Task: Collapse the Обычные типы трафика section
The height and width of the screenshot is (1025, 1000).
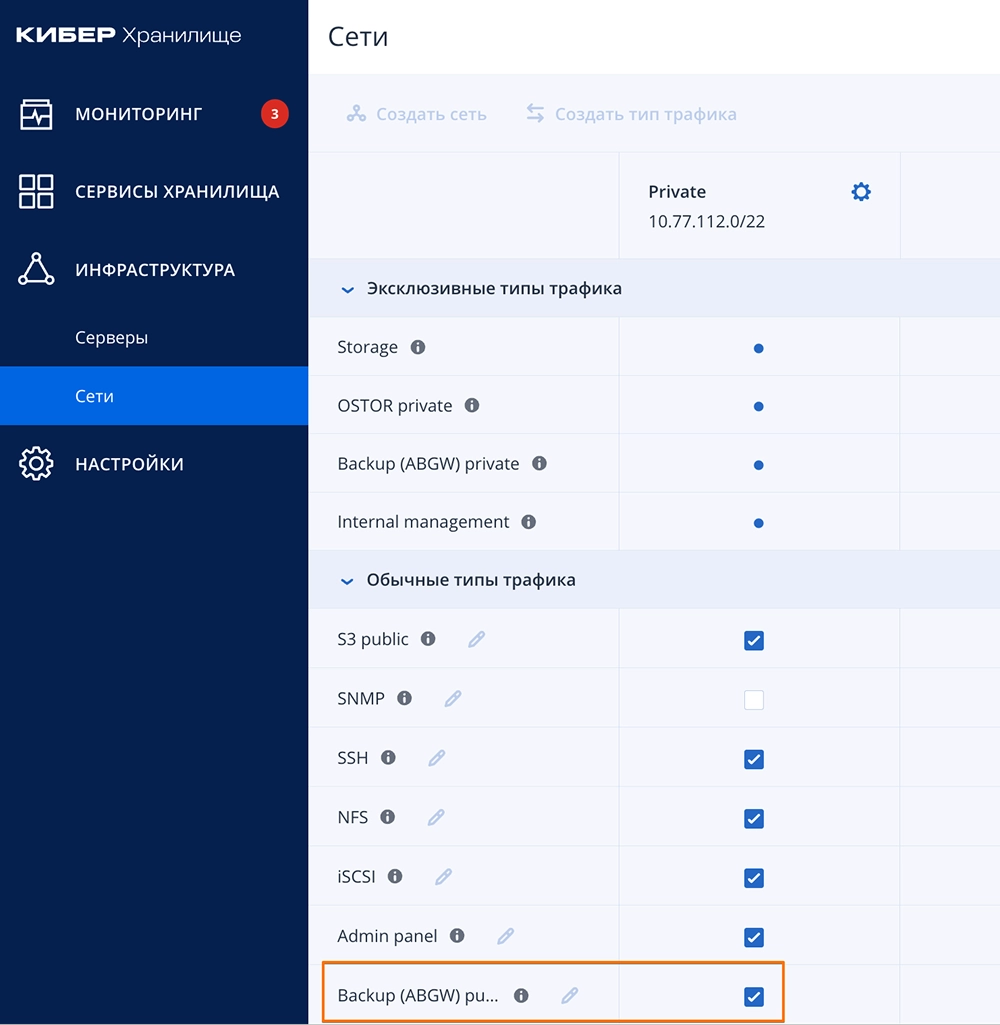Action: point(348,580)
